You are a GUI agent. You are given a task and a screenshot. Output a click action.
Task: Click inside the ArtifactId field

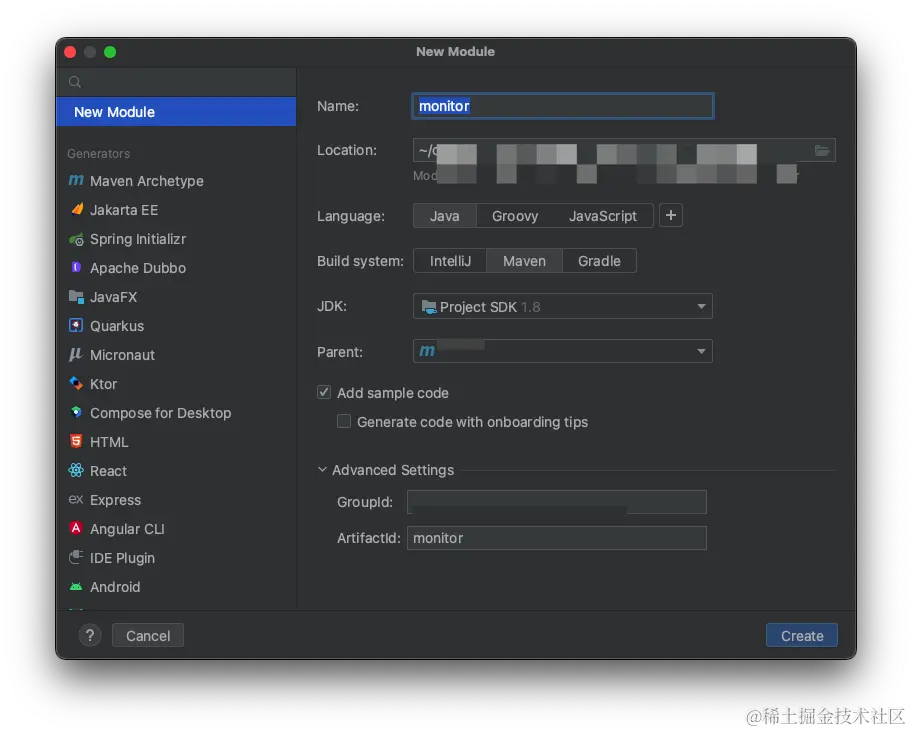tap(557, 538)
